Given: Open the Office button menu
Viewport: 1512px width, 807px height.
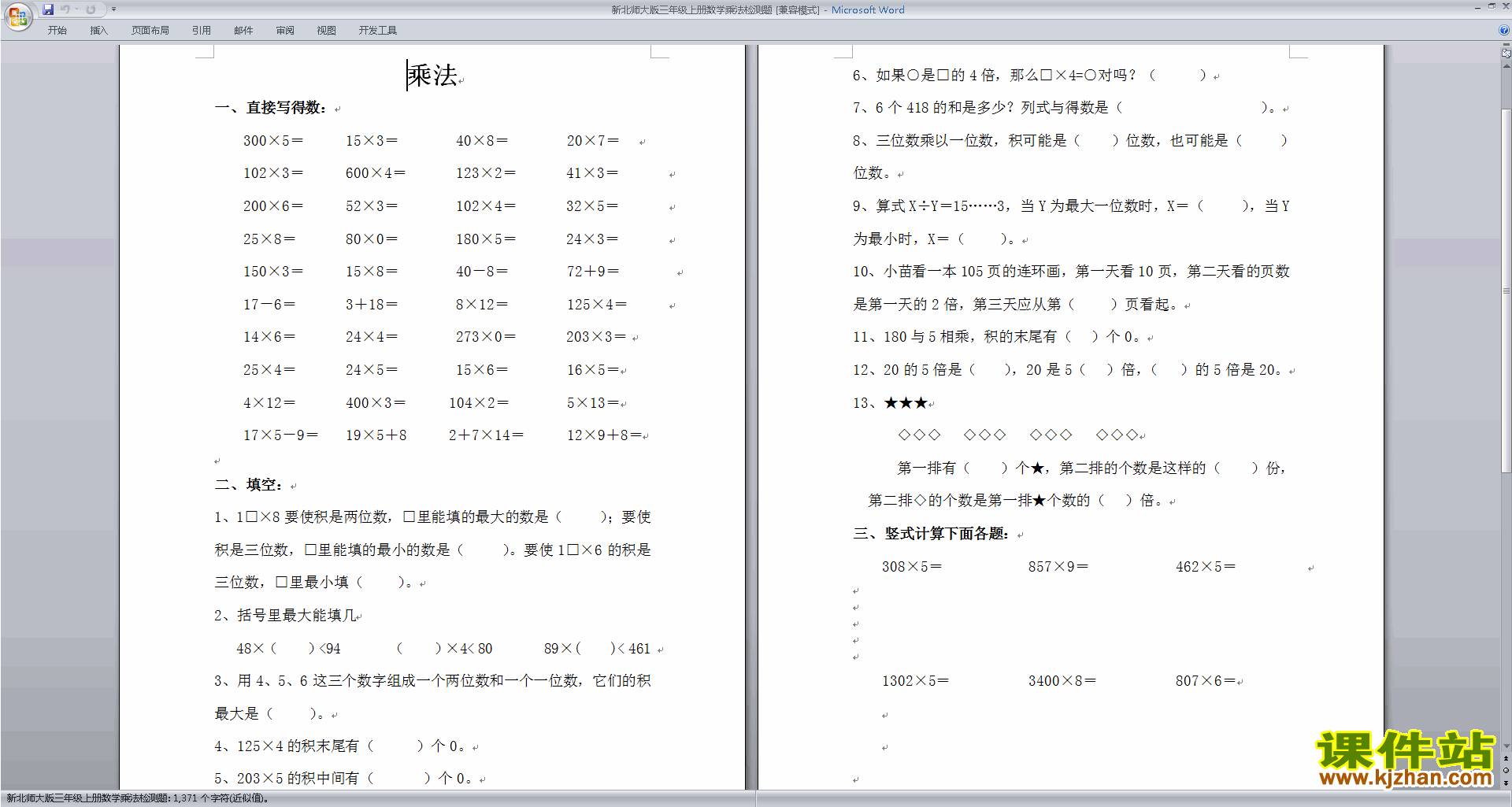Looking at the screenshot, I should click(x=17, y=16).
